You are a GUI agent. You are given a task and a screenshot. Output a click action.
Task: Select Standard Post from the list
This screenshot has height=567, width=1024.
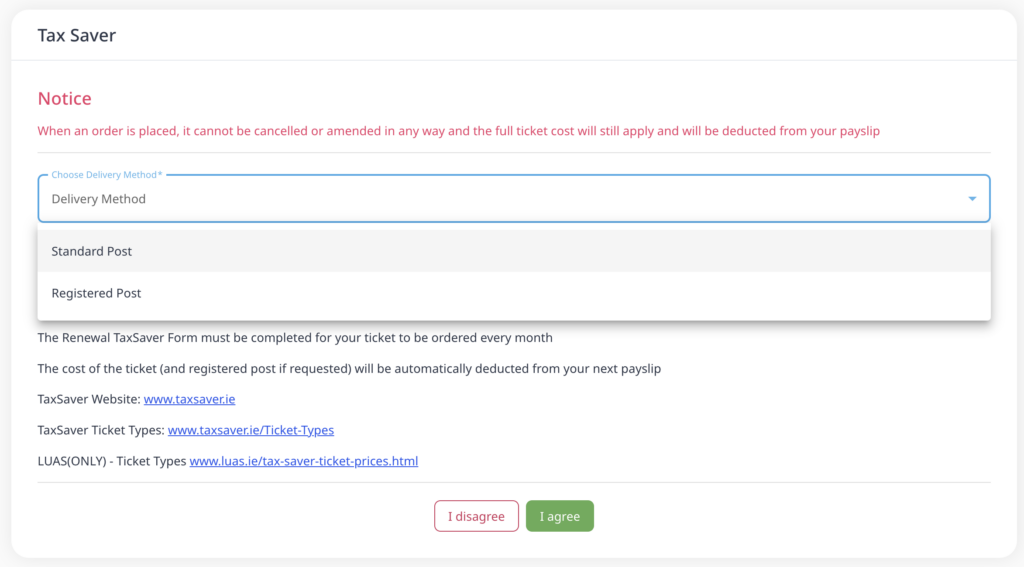tap(92, 251)
